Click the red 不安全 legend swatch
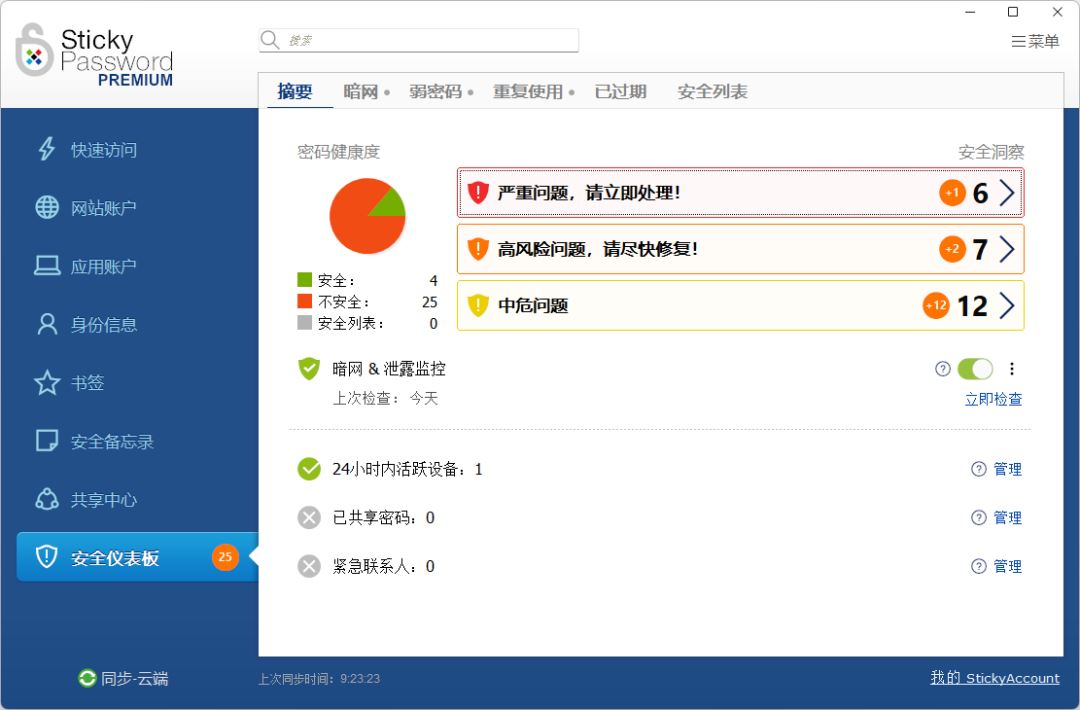 coord(304,301)
